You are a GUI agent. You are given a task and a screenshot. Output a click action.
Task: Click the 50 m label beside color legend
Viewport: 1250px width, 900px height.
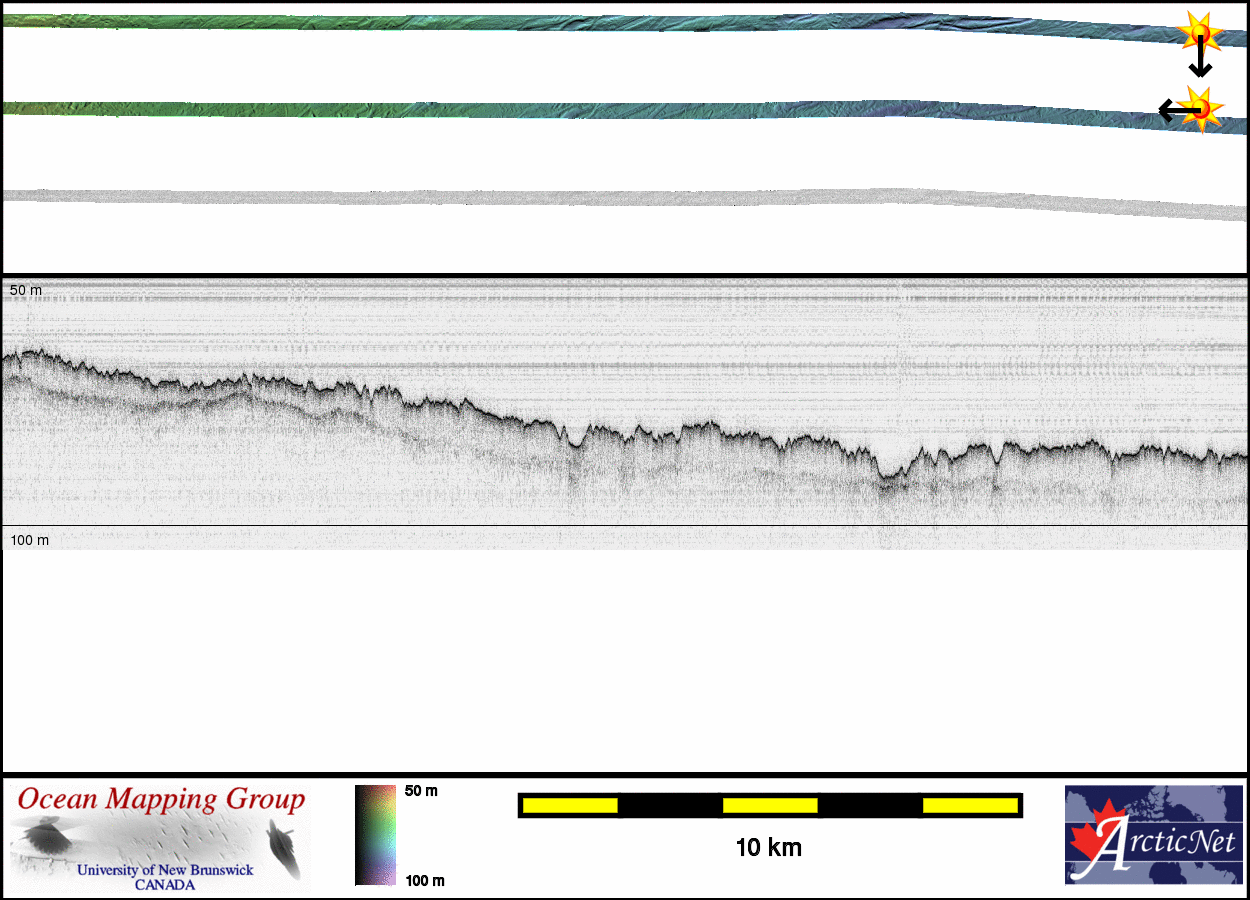(x=421, y=791)
